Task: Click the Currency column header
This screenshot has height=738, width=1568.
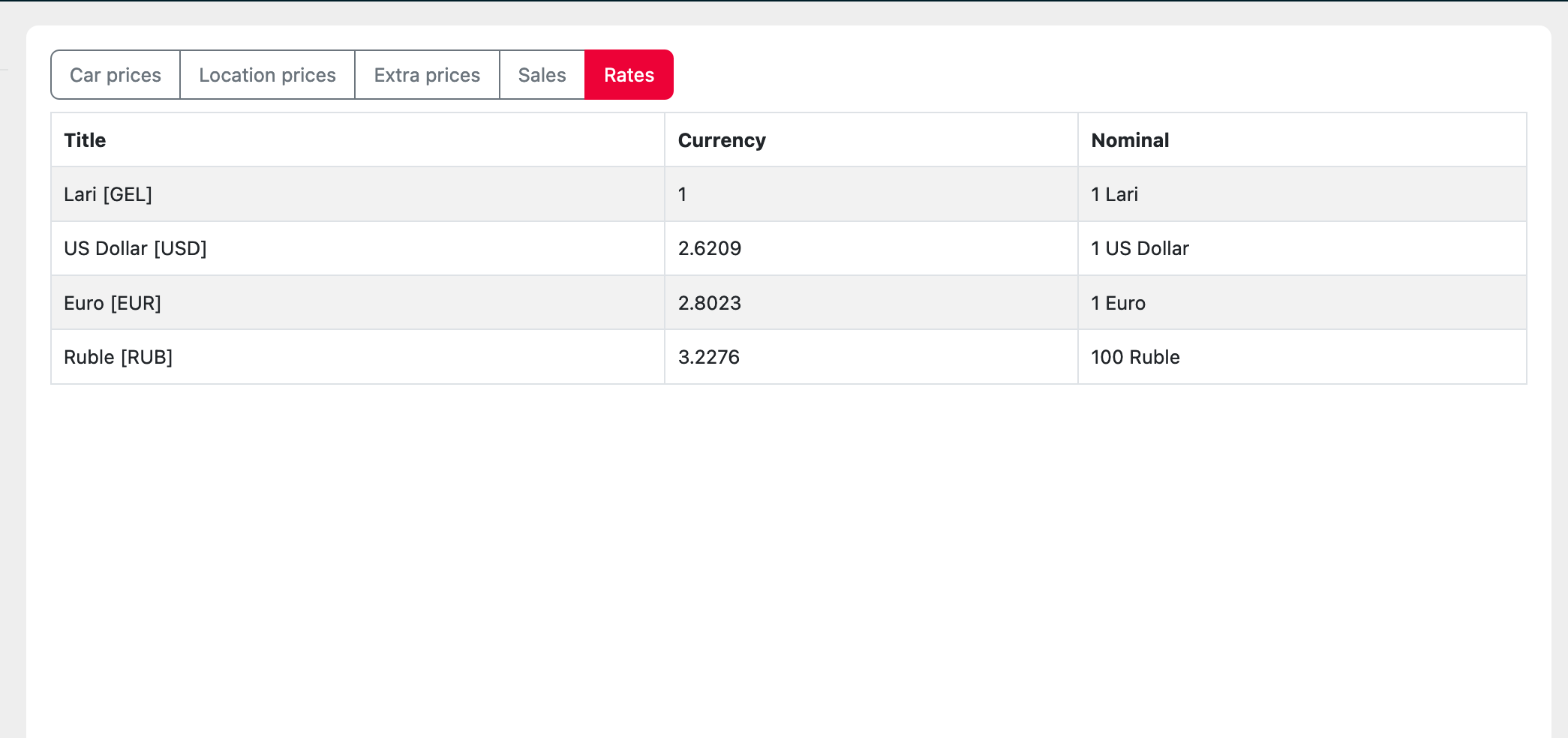Action: [x=722, y=140]
